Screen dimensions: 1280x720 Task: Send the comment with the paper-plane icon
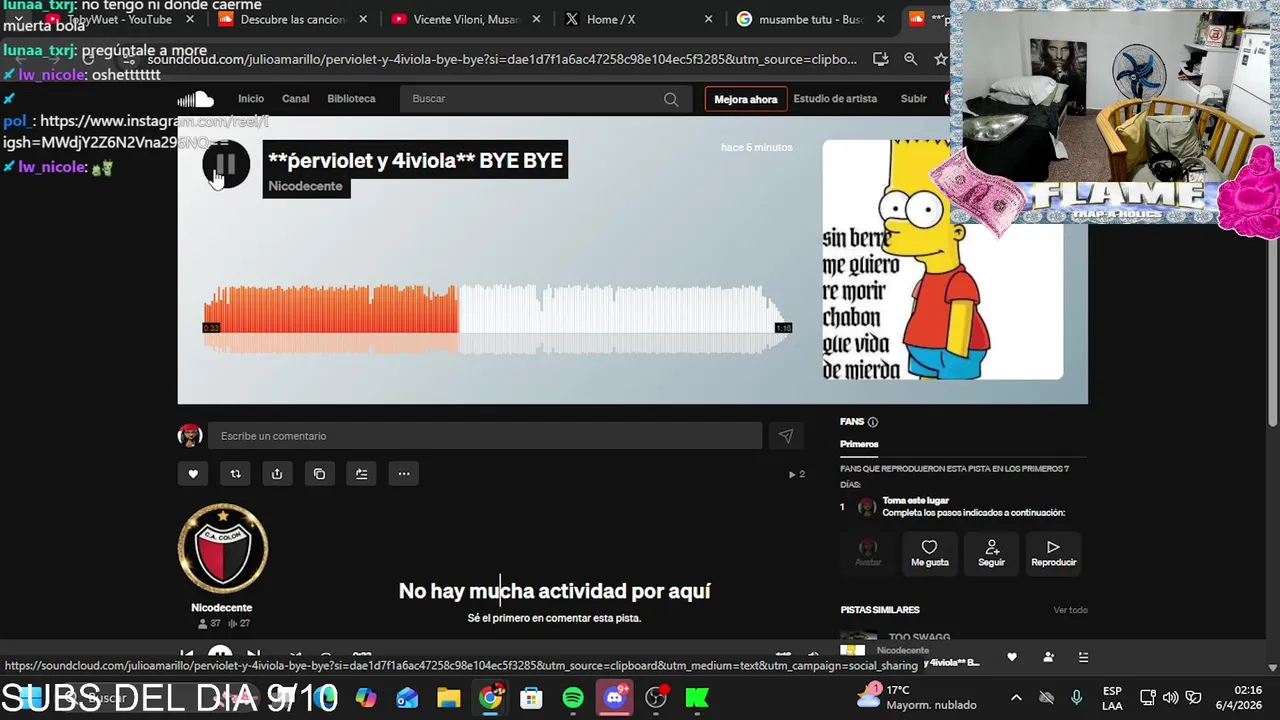coord(786,436)
